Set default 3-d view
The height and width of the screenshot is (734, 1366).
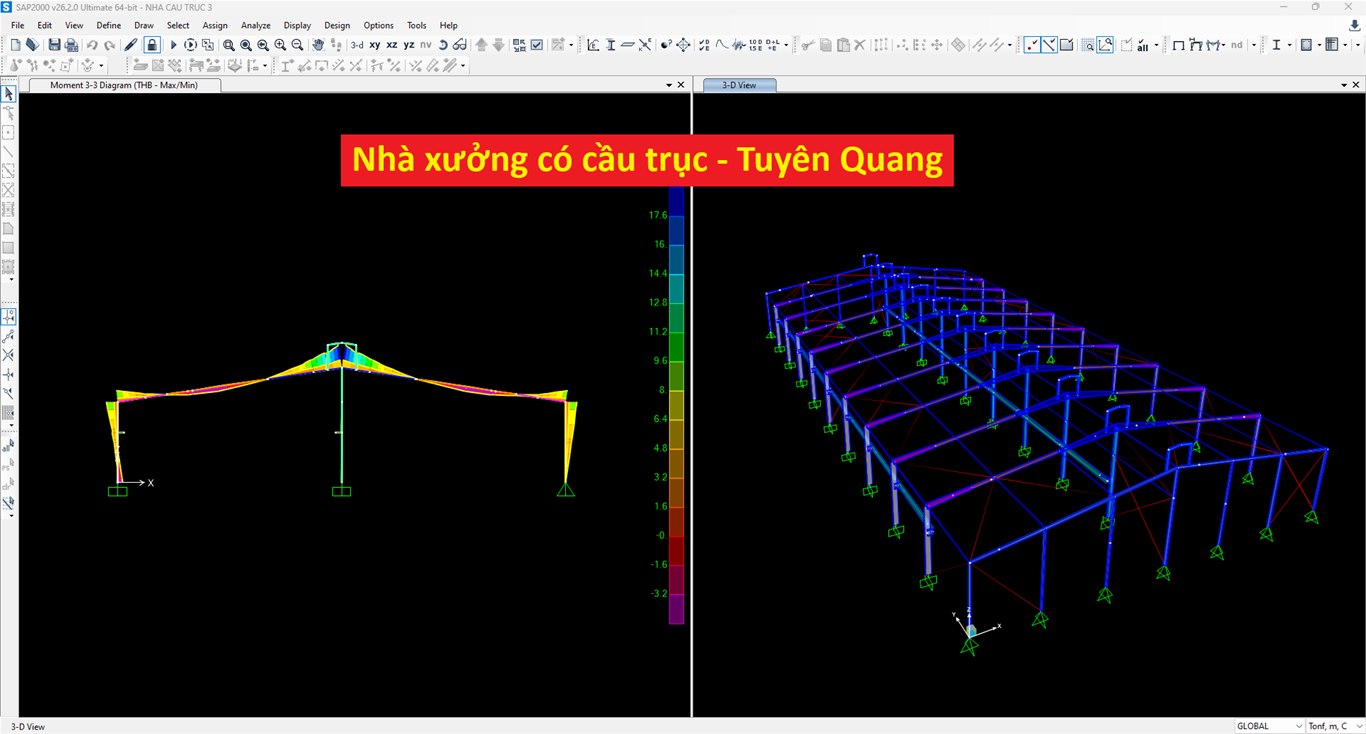pos(357,45)
